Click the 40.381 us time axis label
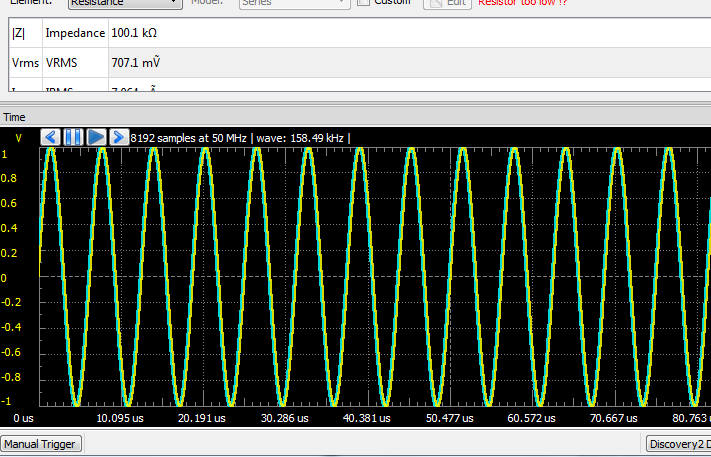The image size is (711, 457). pos(366,418)
